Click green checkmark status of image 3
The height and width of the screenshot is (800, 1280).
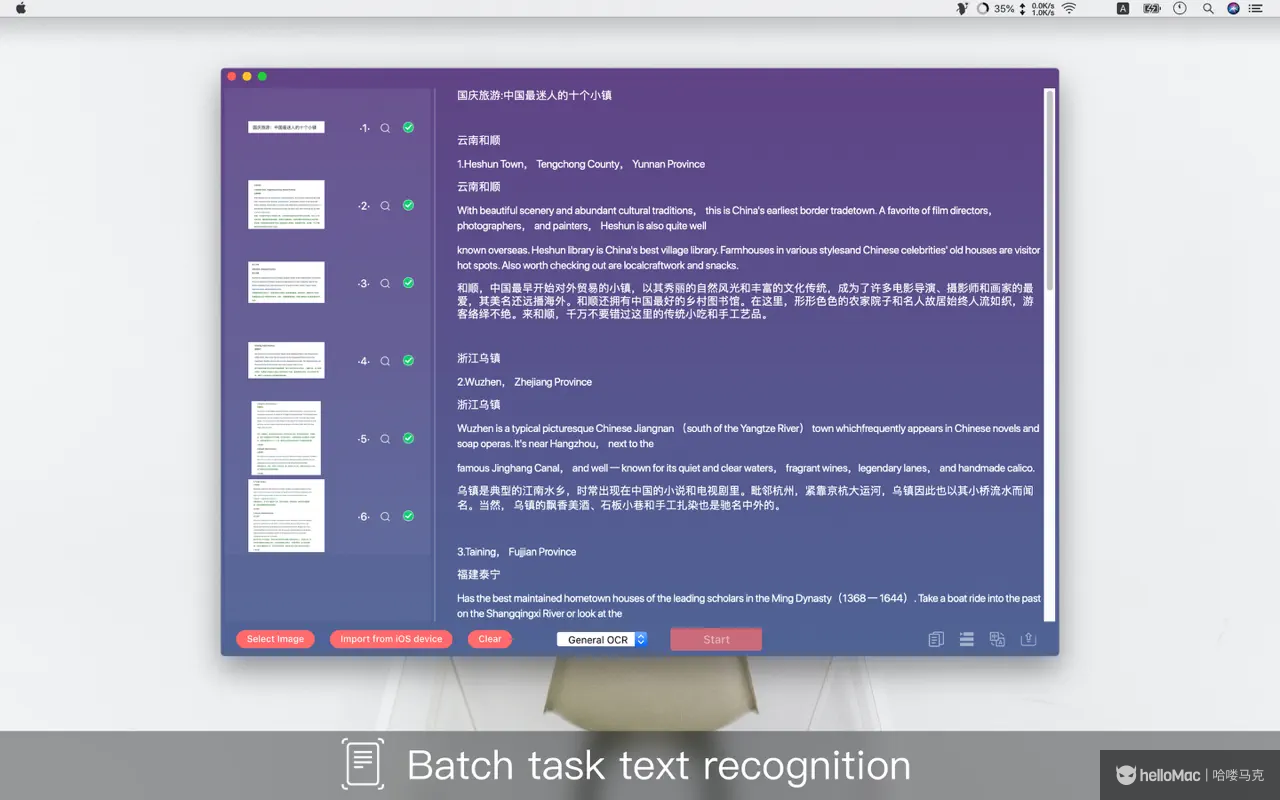408,283
